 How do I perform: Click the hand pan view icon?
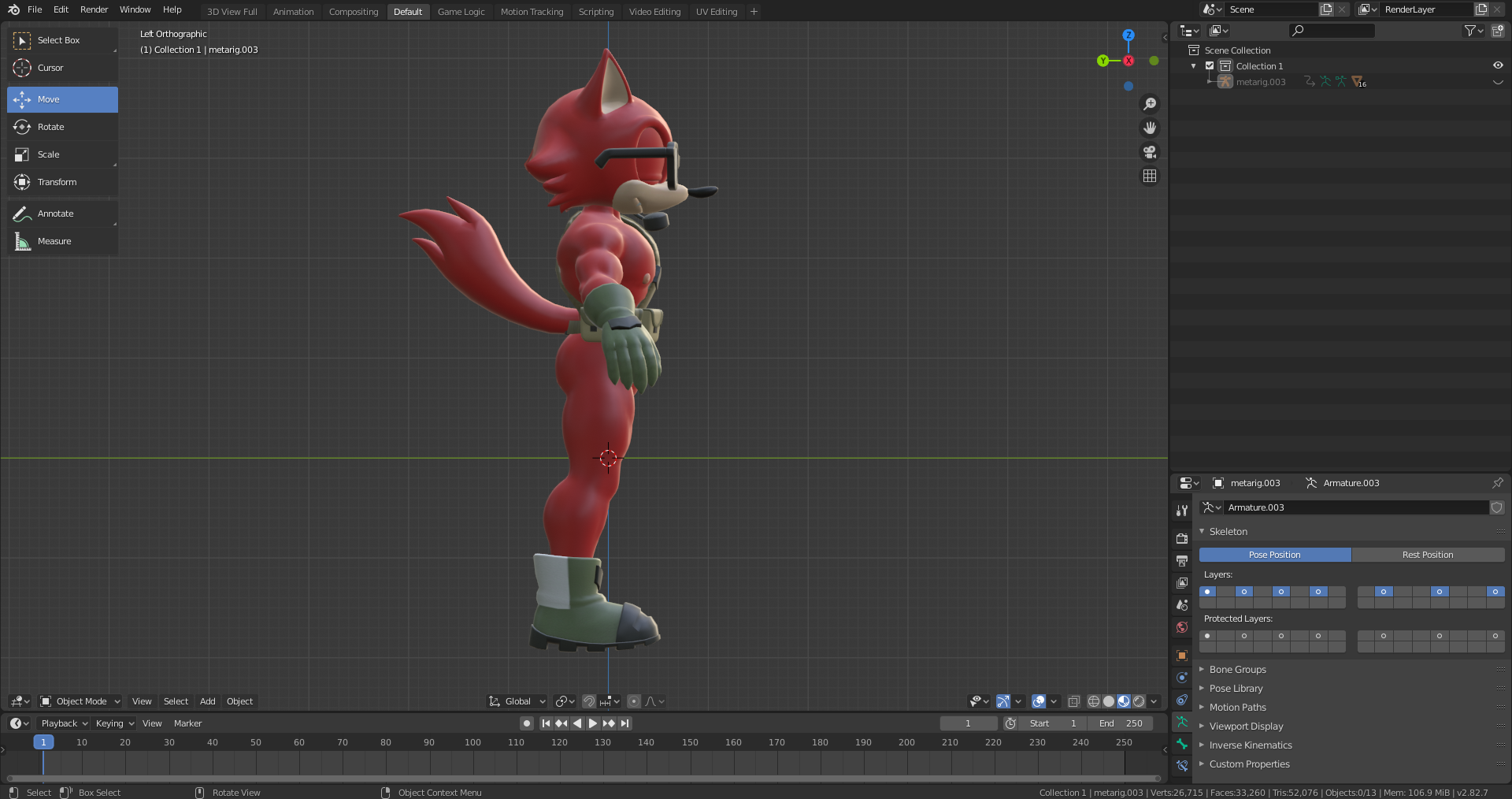click(1150, 128)
